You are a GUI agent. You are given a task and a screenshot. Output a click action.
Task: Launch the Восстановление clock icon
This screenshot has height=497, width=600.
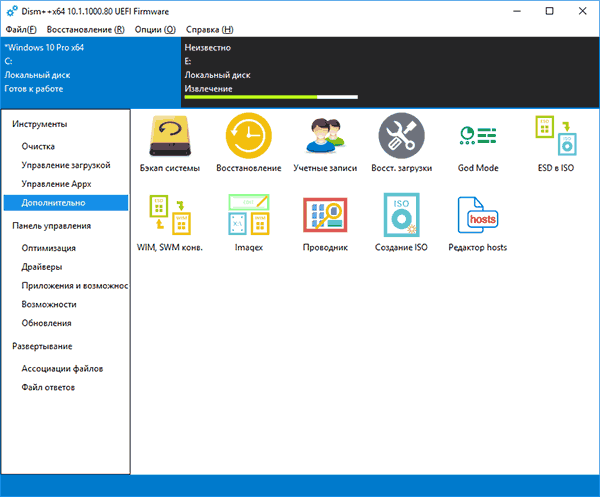tap(249, 143)
